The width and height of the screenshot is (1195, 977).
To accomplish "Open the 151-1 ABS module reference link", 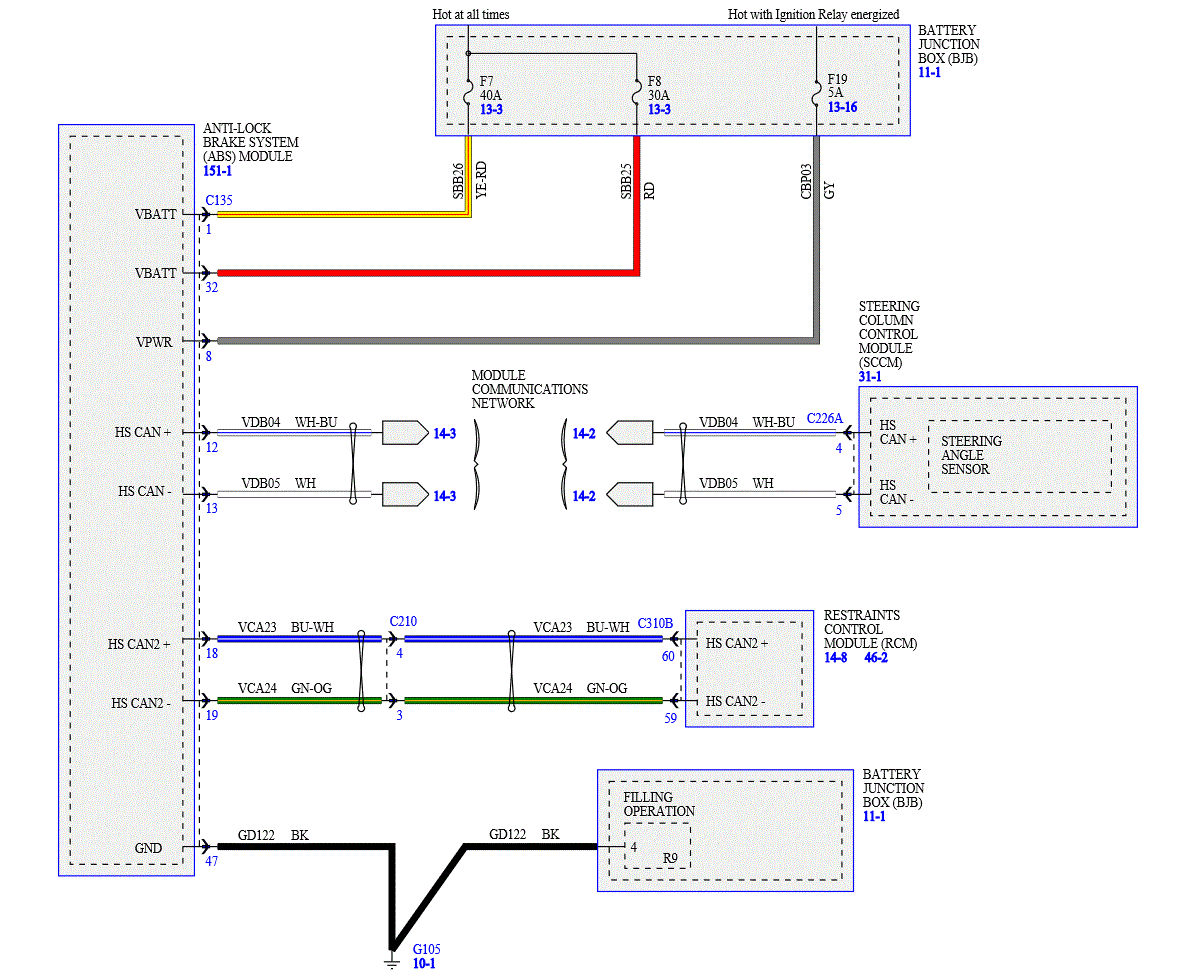I will tap(217, 171).
